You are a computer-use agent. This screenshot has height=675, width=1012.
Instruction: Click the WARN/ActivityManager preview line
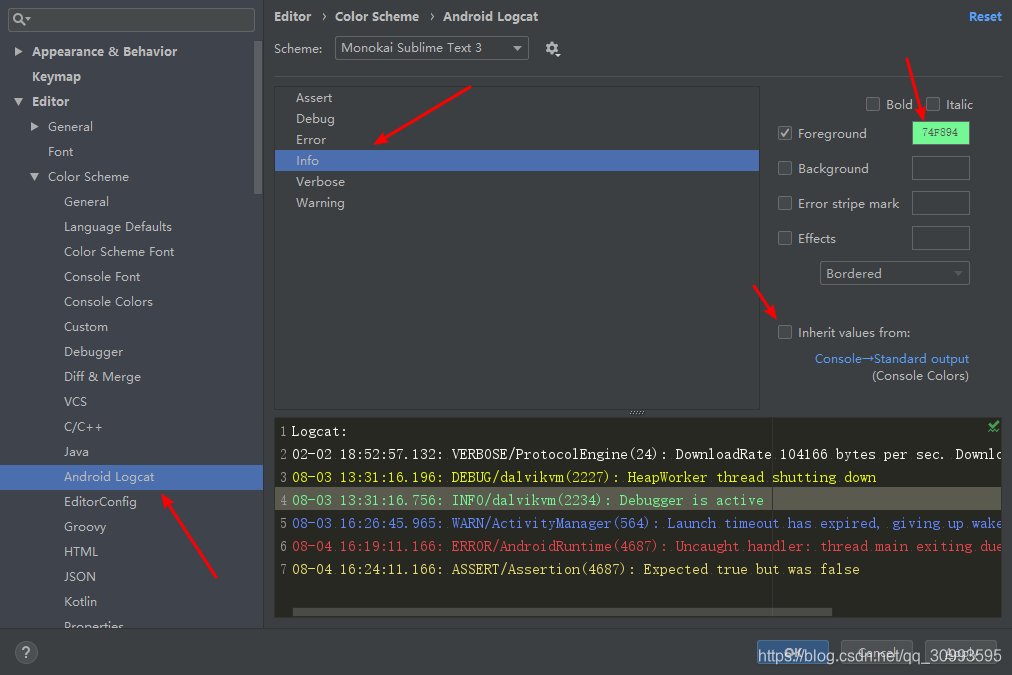[x=646, y=523]
